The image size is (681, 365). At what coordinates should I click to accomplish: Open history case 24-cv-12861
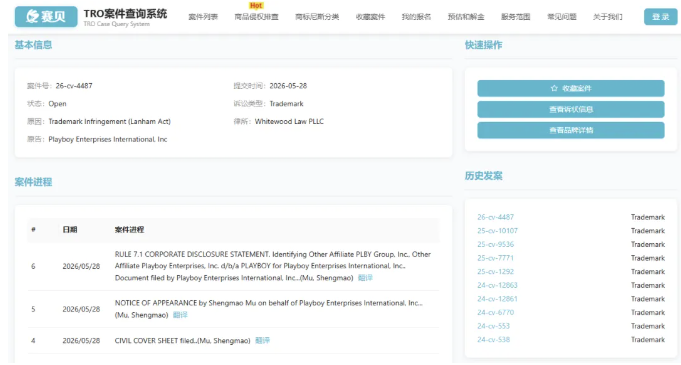click(x=497, y=299)
